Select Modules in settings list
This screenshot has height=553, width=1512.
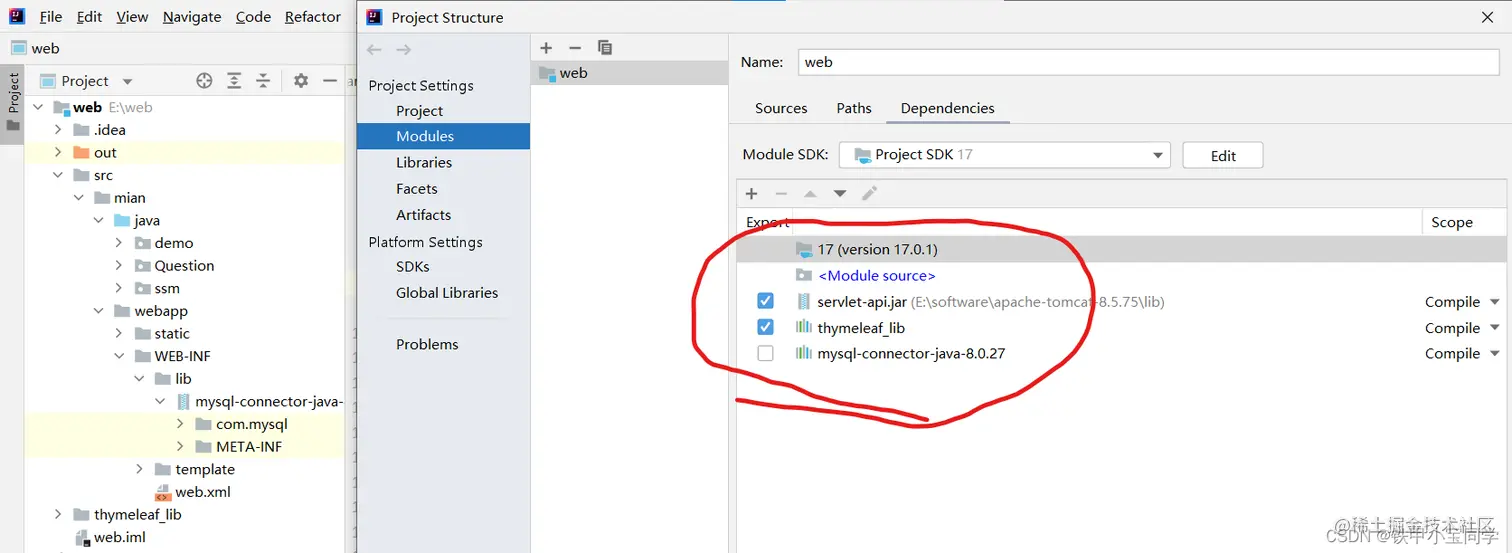[x=443, y=136]
